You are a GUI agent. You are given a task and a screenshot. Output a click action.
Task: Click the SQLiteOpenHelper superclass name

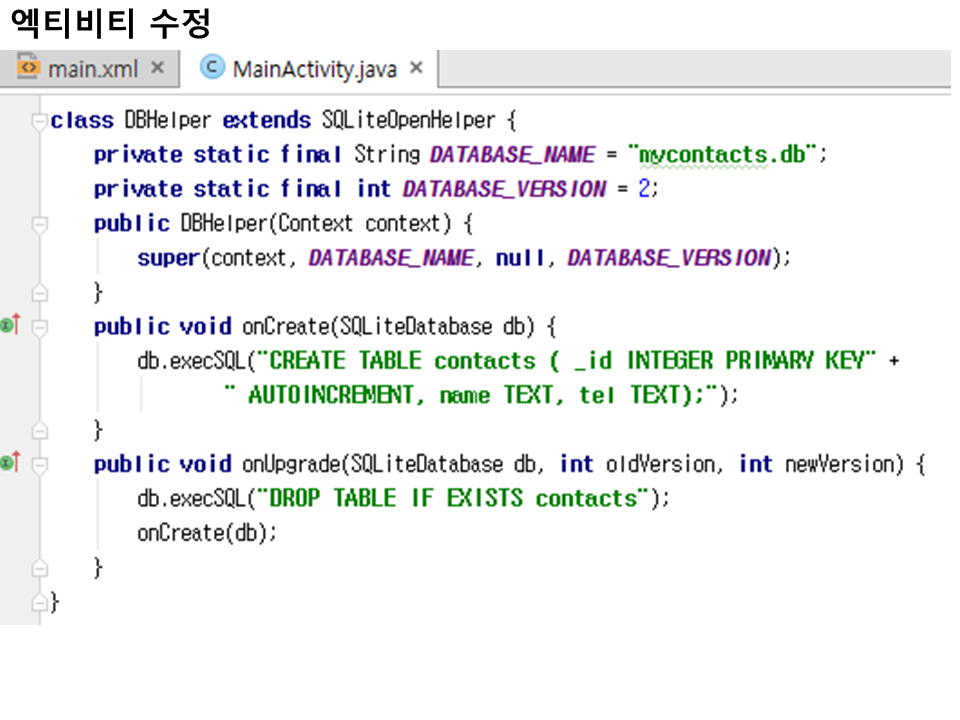pyautogui.click(x=408, y=121)
